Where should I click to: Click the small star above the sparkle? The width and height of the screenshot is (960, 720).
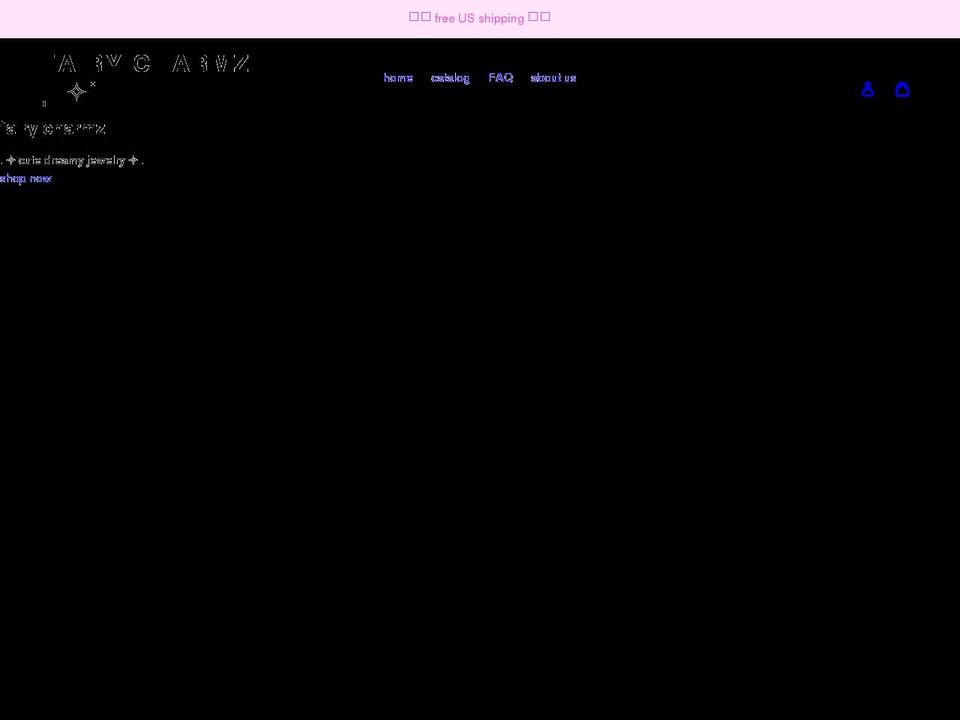pyautogui.click(x=91, y=84)
